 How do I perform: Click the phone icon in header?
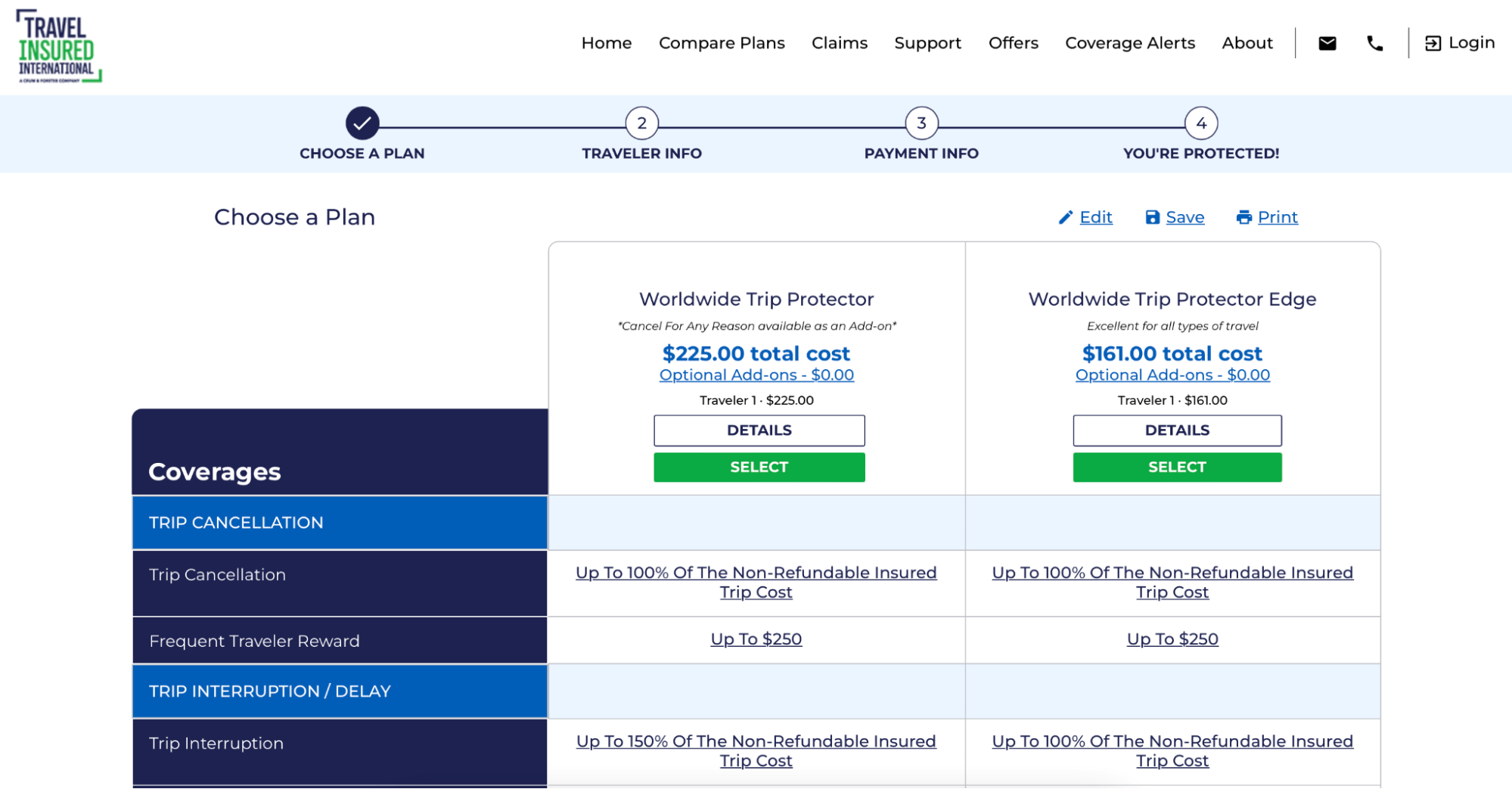1374,43
